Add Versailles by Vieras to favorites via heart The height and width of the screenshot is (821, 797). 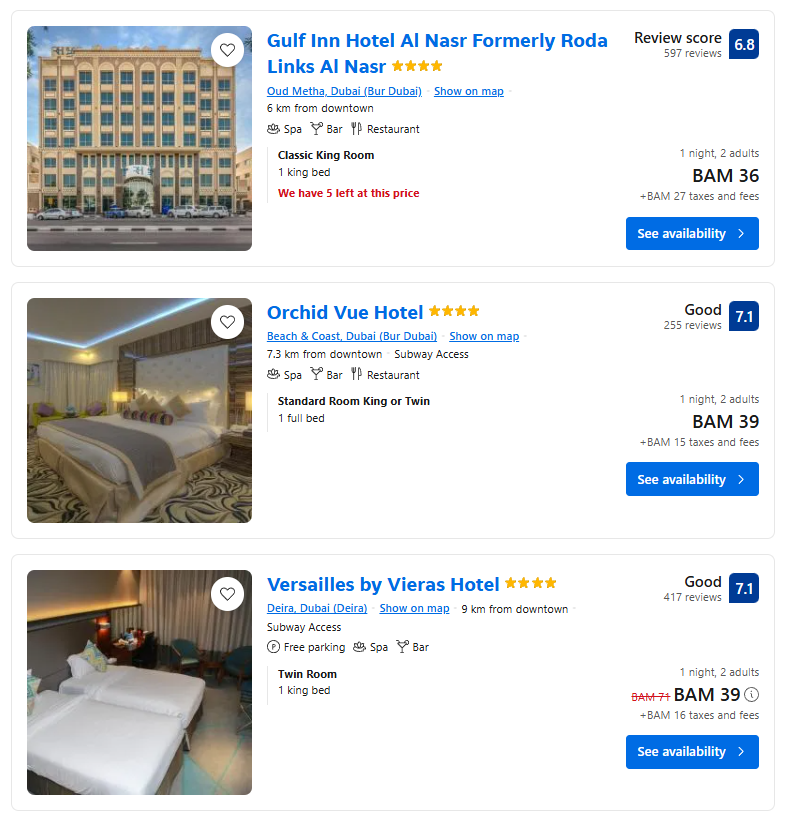tap(227, 593)
